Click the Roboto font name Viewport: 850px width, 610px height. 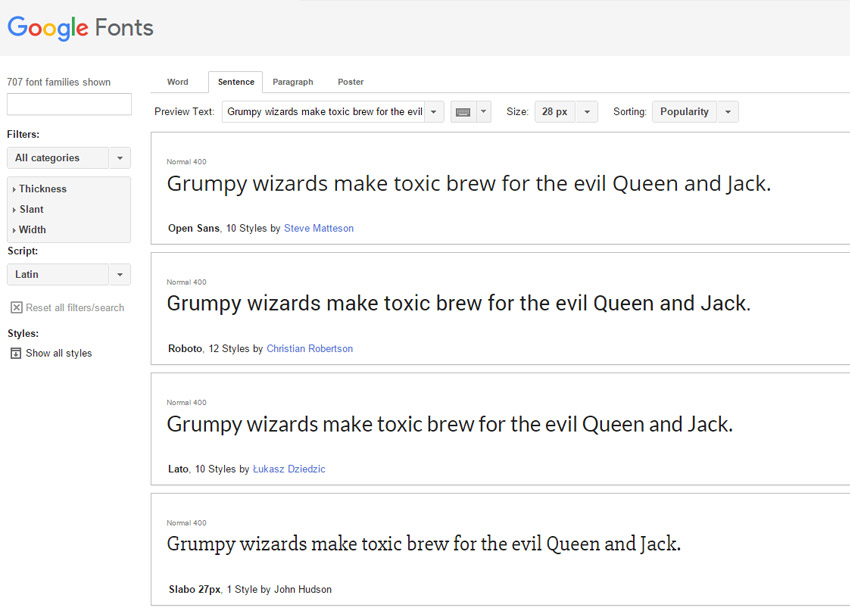pyautogui.click(x=185, y=349)
